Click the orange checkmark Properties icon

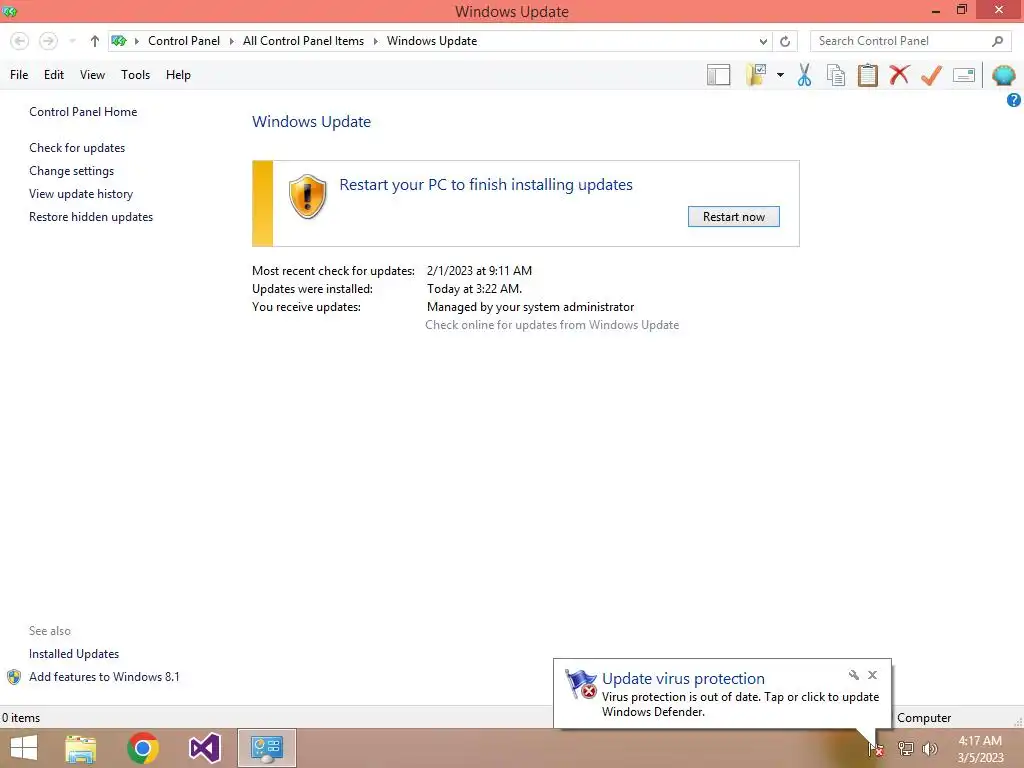click(x=931, y=75)
